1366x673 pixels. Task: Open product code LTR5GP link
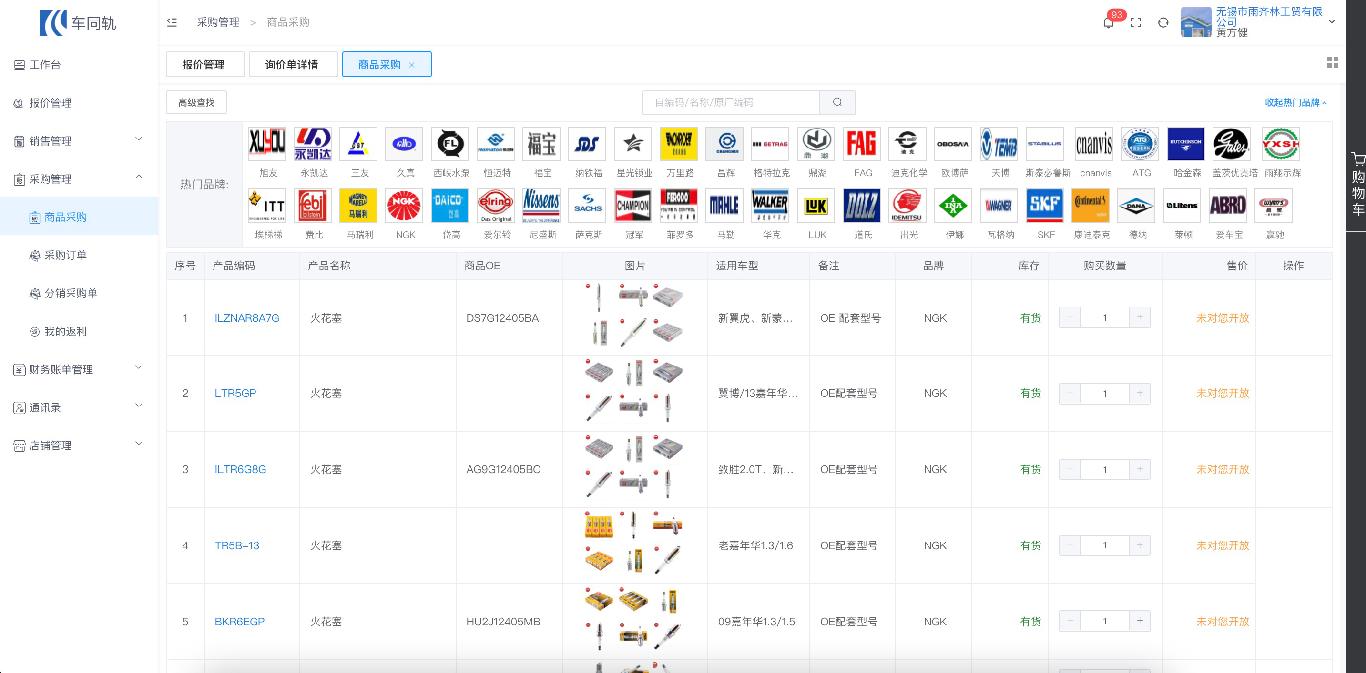coord(235,393)
